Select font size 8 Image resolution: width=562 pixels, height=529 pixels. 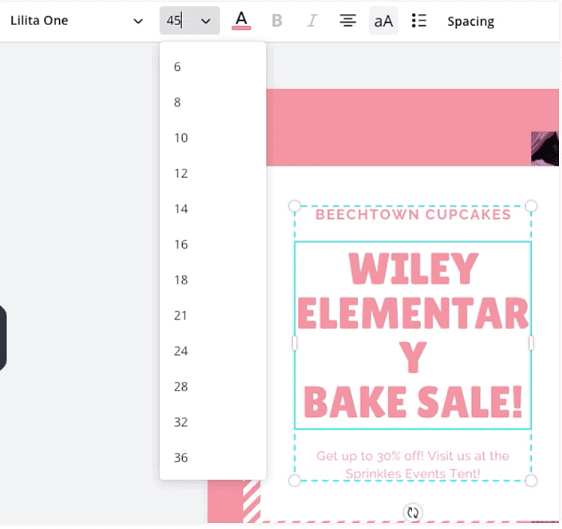(x=213, y=102)
